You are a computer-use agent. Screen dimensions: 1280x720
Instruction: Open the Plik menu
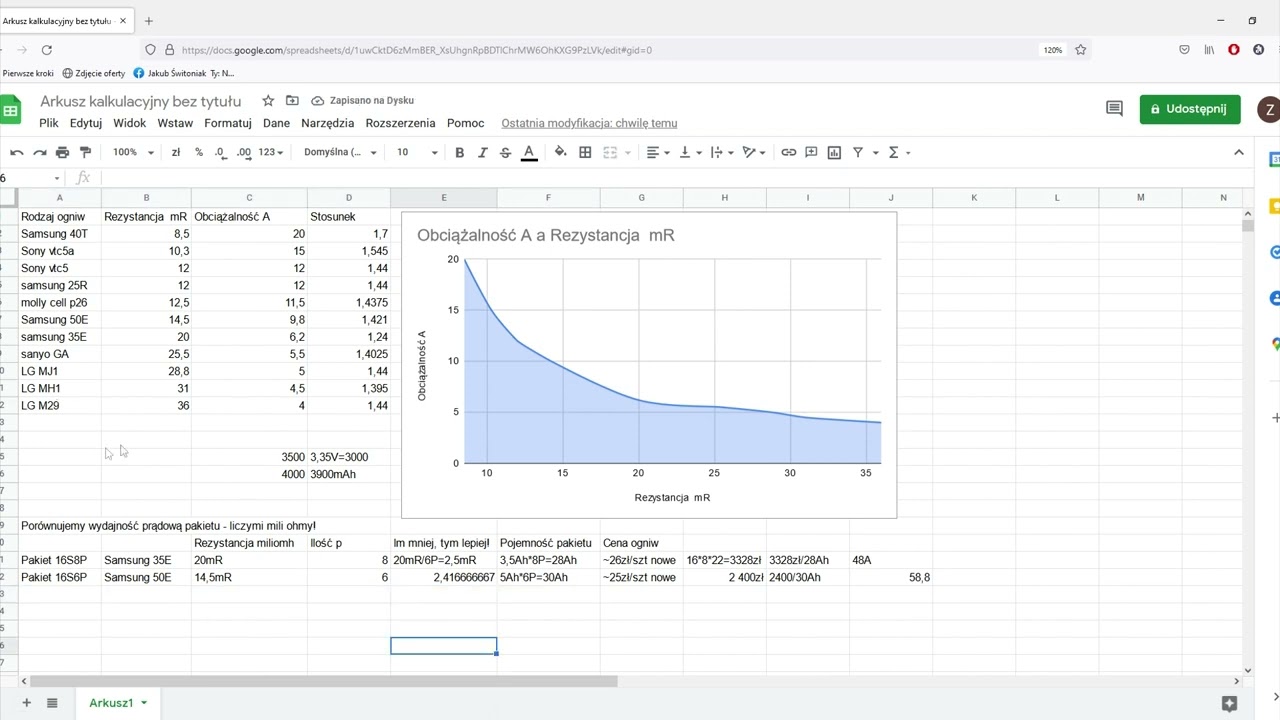[x=49, y=123]
